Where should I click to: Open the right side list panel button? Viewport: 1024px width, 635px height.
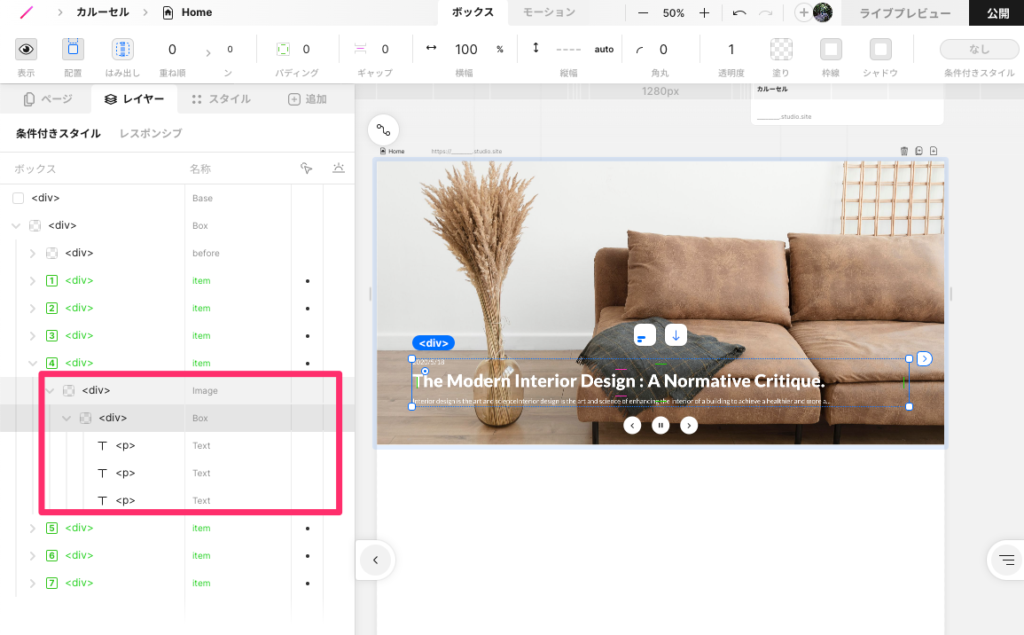click(1006, 560)
